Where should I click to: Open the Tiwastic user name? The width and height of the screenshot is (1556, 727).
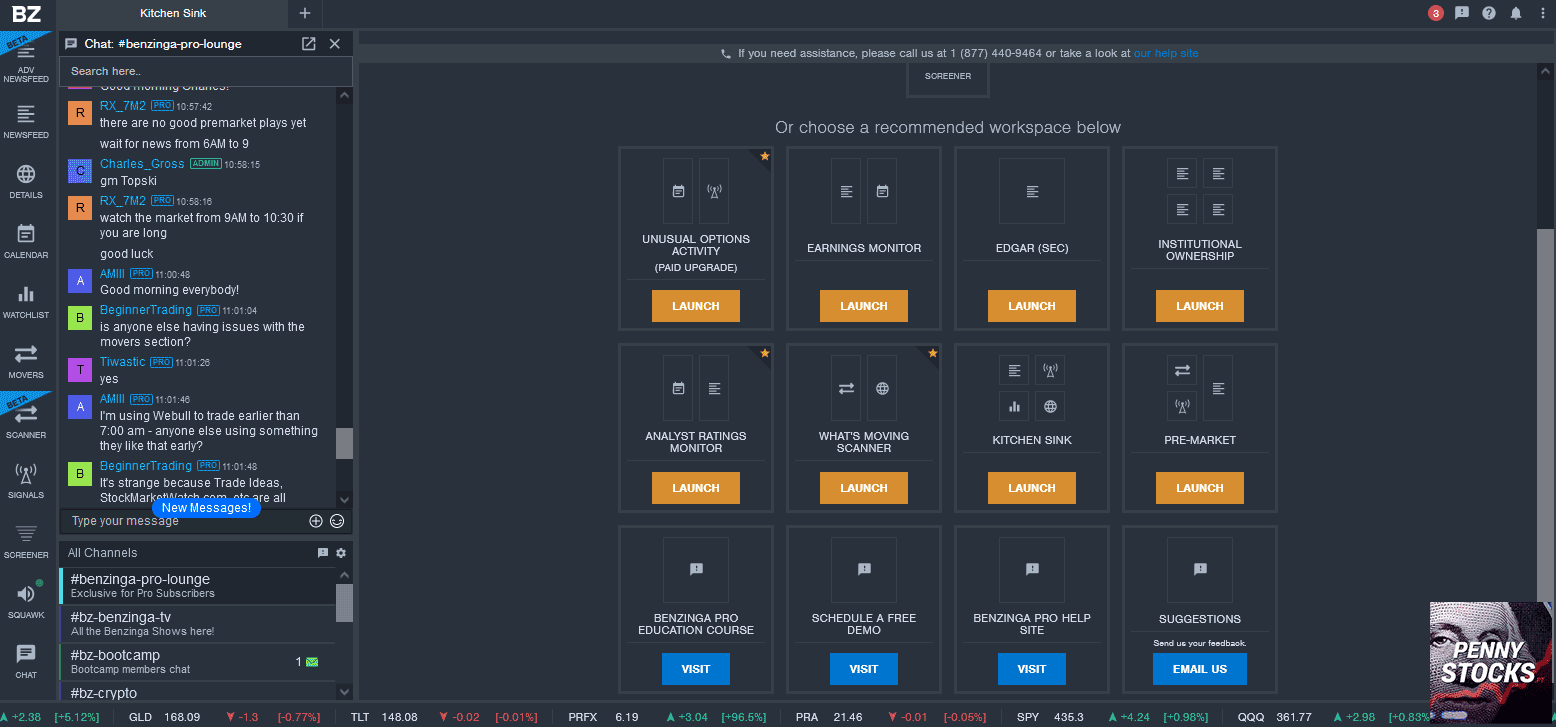point(122,361)
